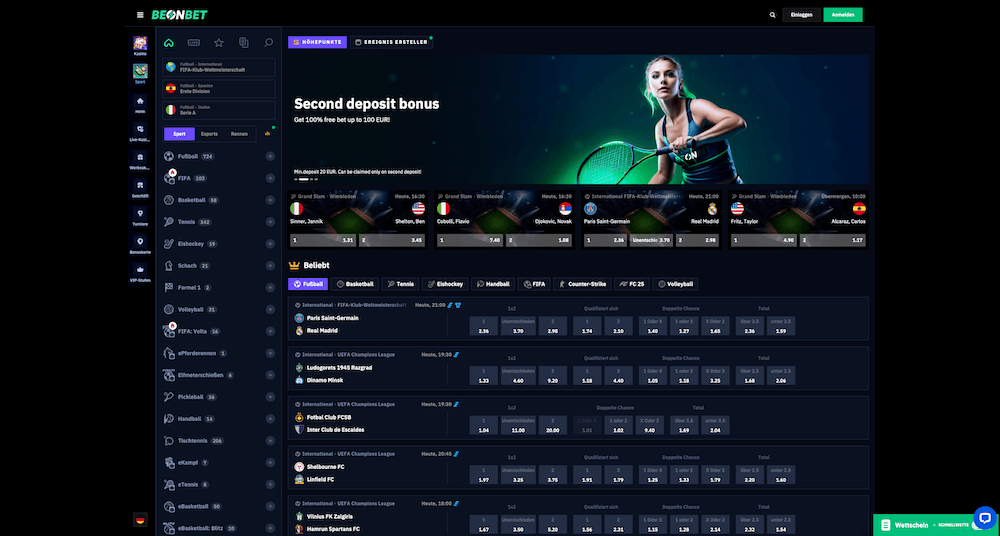1000x536 pixels.
Task: Select the Höhepunkte tab
Action: pos(318,42)
